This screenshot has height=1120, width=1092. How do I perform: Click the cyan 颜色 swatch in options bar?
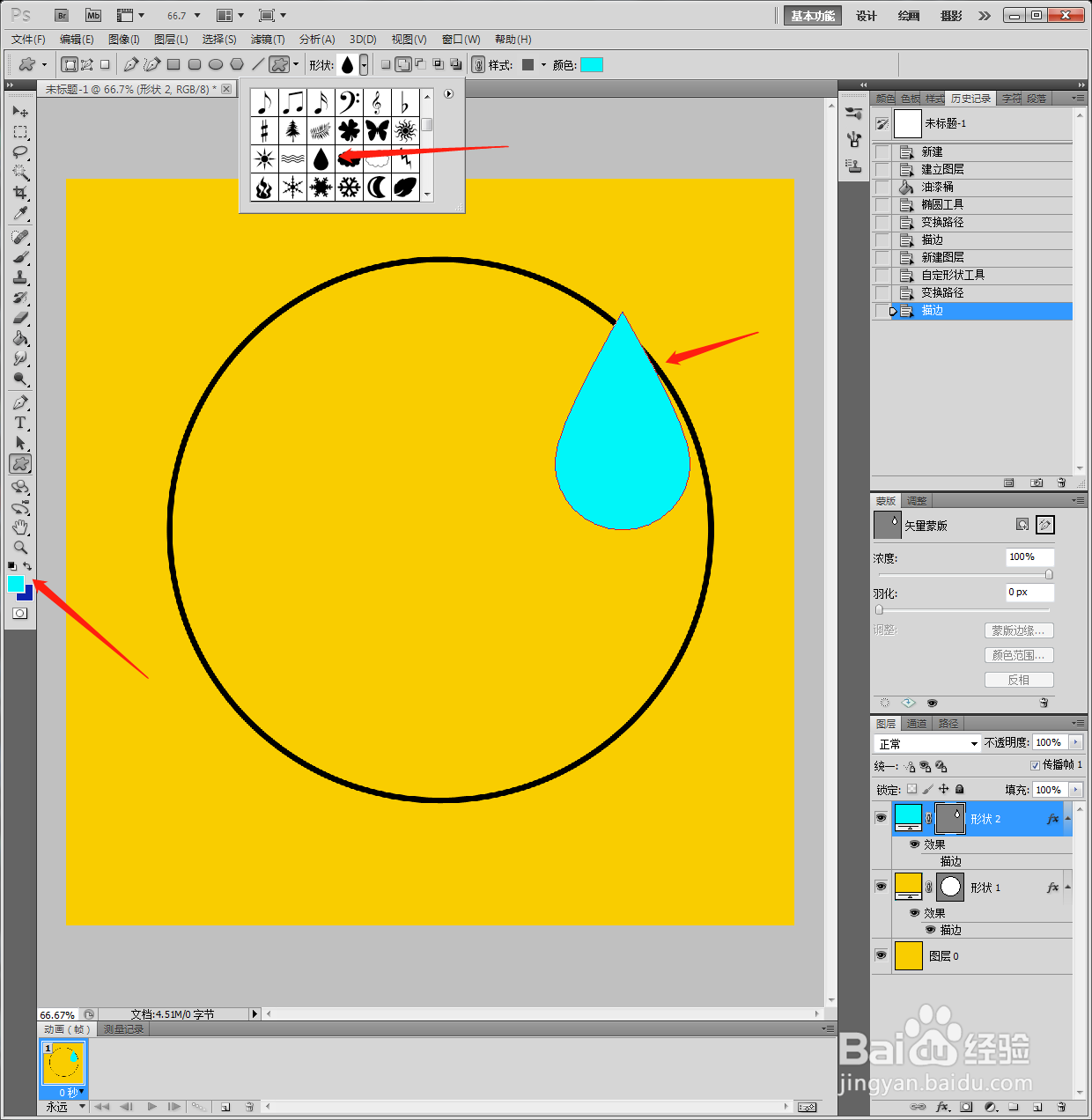pos(592,65)
